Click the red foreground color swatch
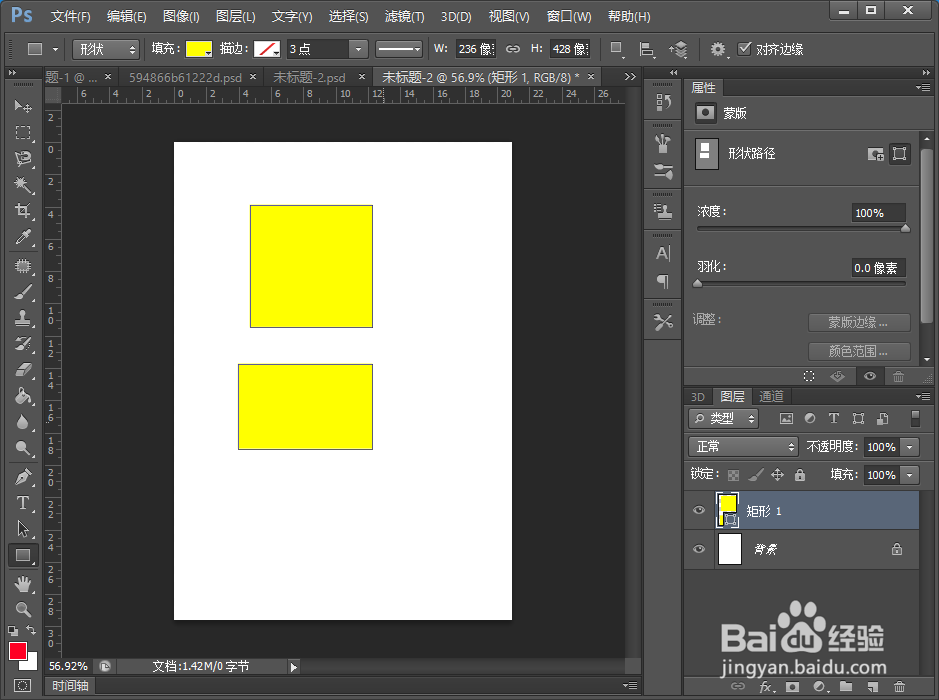 pyautogui.click(x=17, y=651)
